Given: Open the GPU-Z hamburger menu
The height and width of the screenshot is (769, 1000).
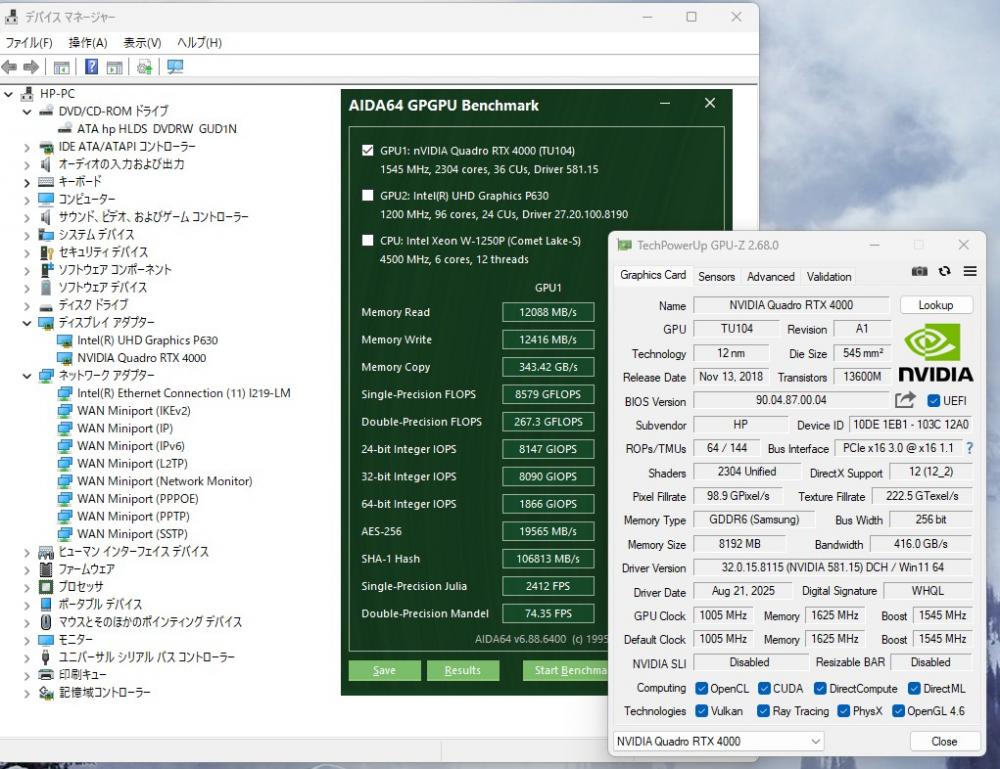Looking at the screenshot, I should (x=970, y=271).
